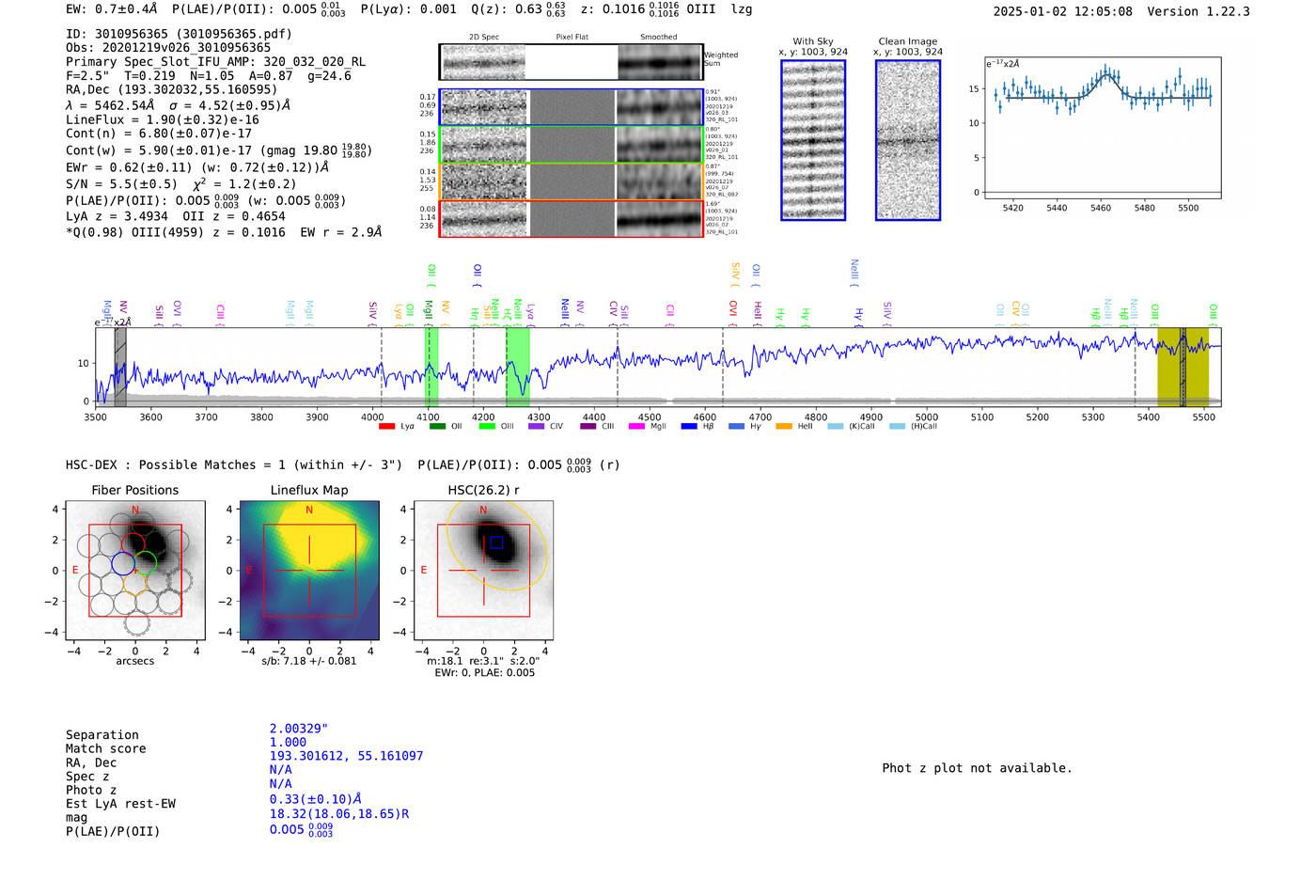Viewport: 1316px width, 896px height.
Task: Select the blue-bordered 2D spectrum row
Action: click(571, 107)
